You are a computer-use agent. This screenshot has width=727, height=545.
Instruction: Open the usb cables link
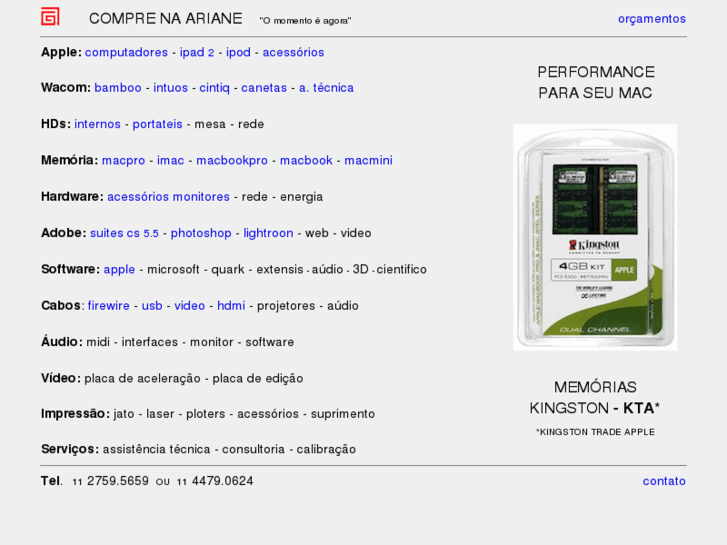[x=152, y=306]
